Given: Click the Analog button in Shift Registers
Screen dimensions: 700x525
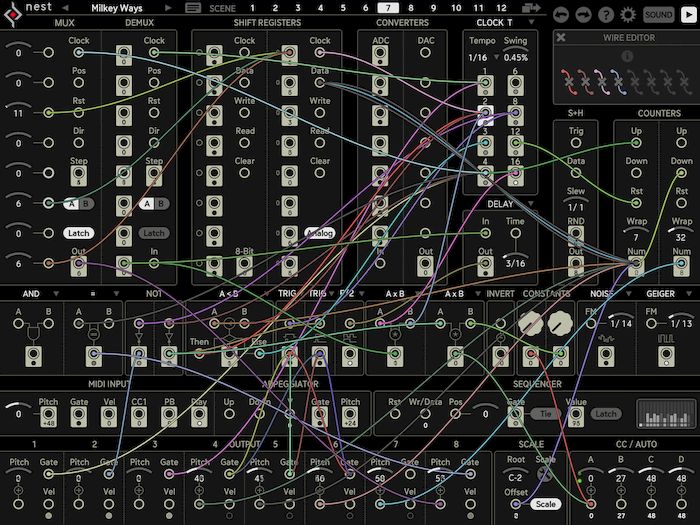Looking at the screenshot, I should pos(318,233).
